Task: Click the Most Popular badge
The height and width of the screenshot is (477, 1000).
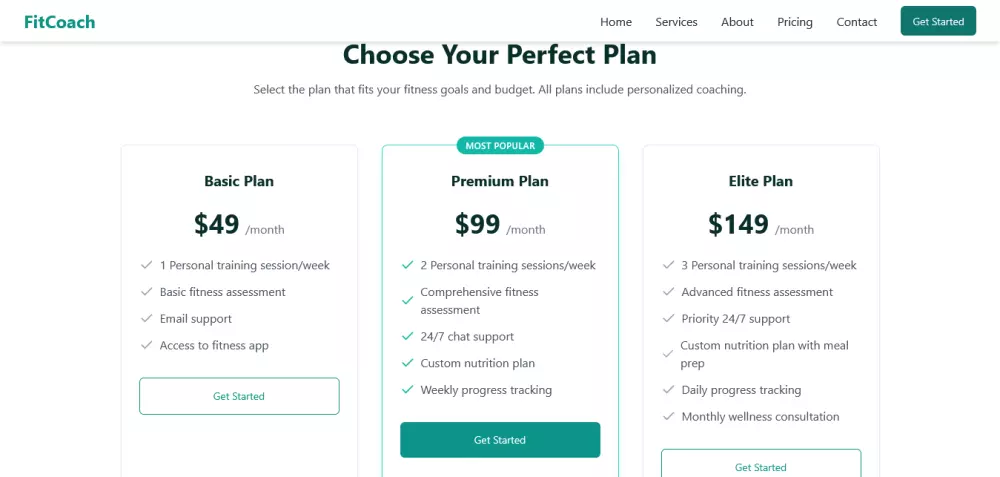Action: (x=500, y=146)
